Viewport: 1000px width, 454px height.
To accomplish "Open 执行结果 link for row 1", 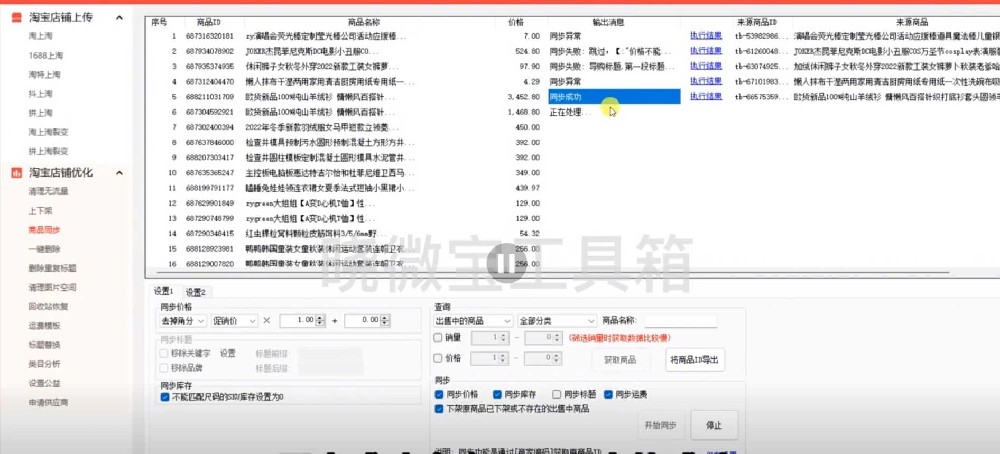I will point(706,36).
